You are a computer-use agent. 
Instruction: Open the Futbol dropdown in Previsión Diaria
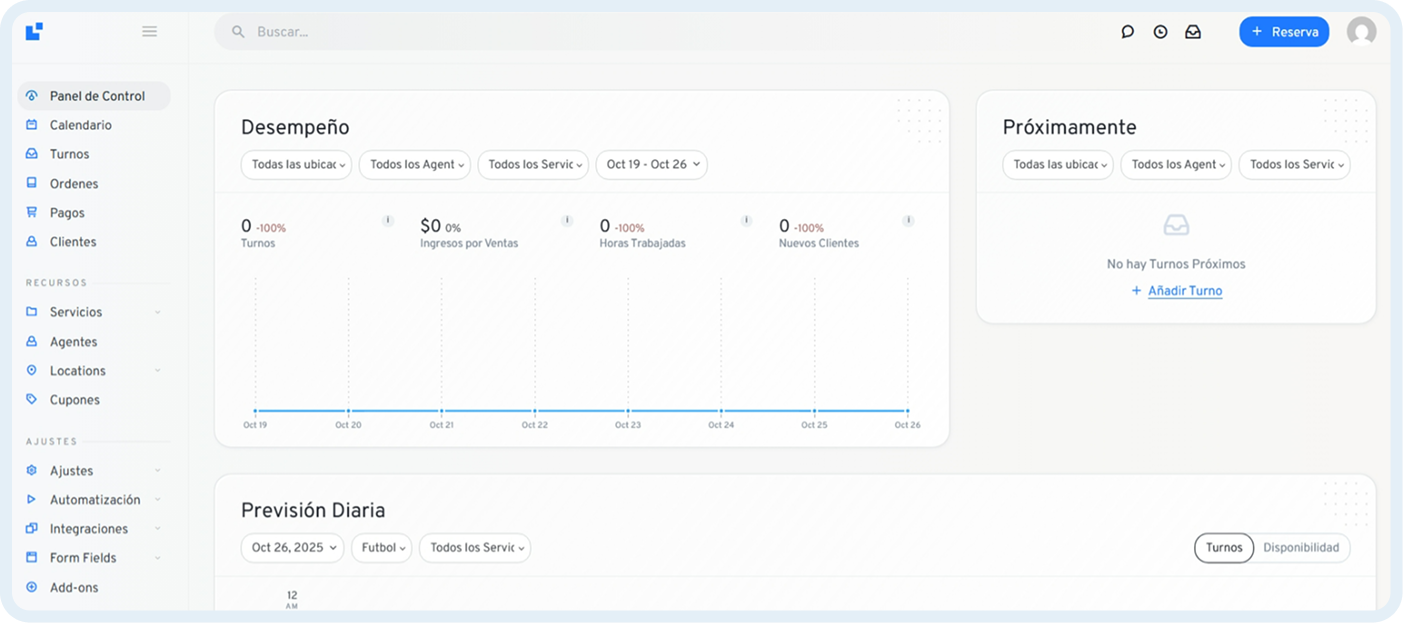pos(382,548)
